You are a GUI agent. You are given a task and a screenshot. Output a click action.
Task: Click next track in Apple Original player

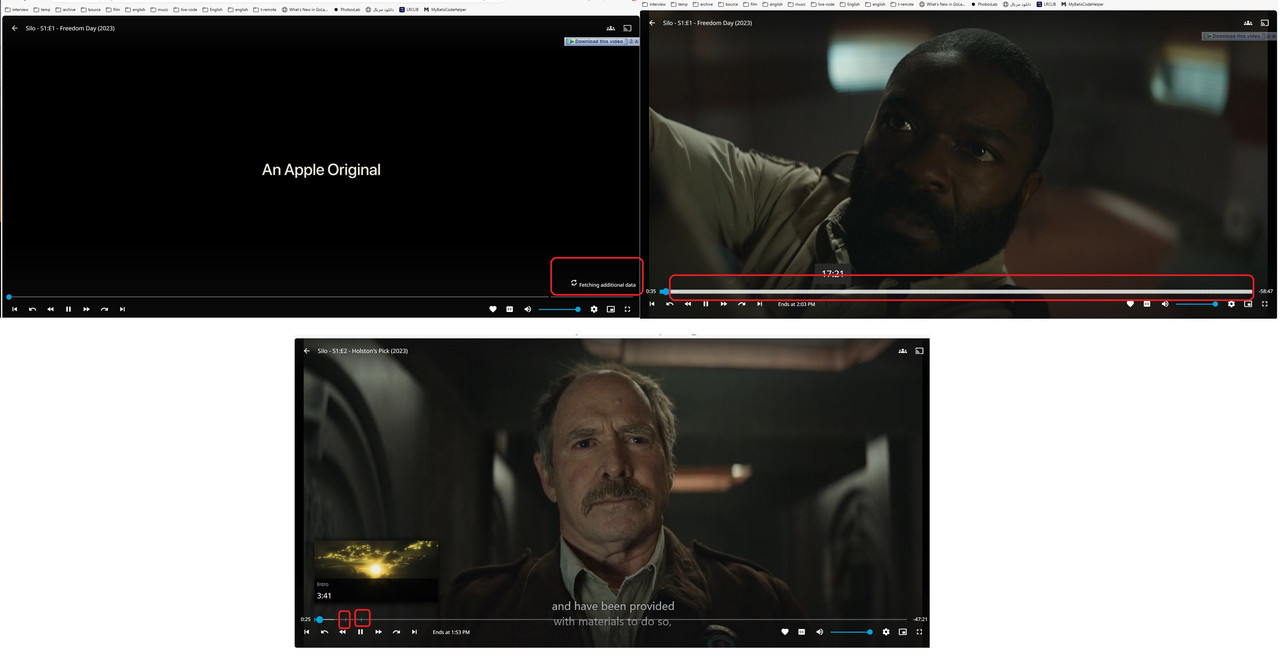[x=123, y=309]
